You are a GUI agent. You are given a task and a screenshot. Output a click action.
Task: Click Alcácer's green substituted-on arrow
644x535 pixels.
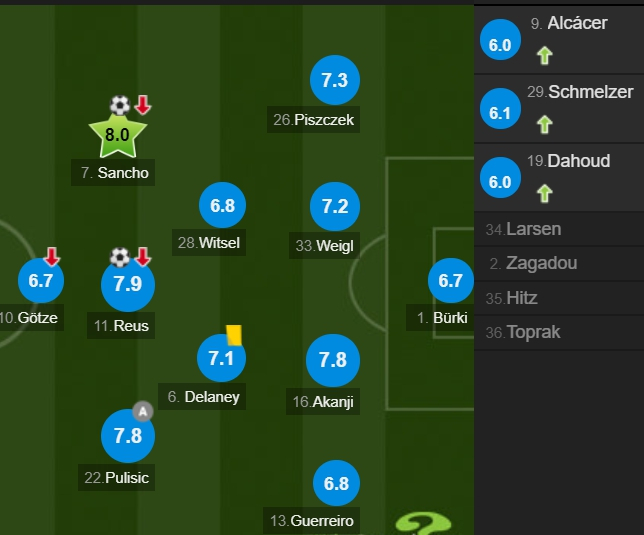click(544, 54)
